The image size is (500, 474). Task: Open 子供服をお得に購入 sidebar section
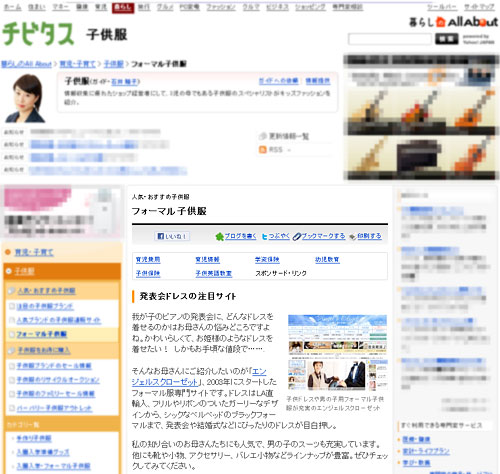coord(44,350)
